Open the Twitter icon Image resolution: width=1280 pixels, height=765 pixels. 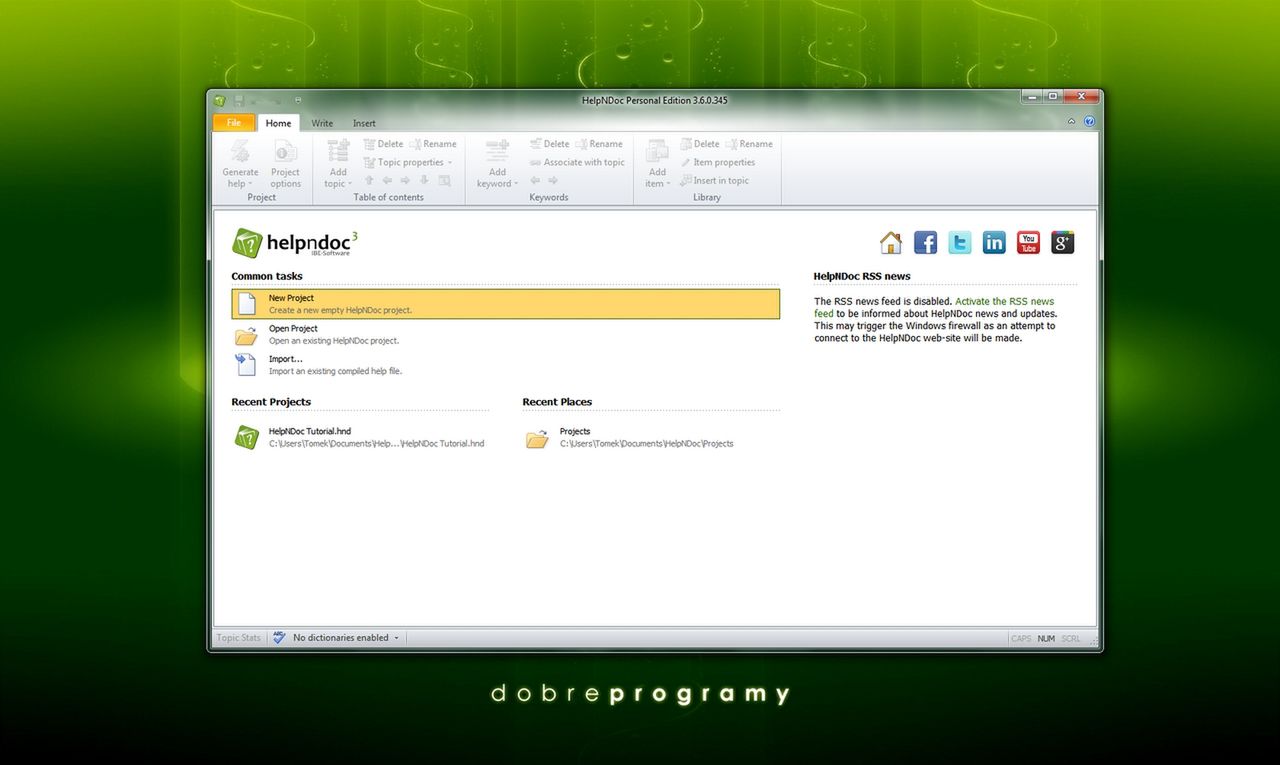coord(960,243)
